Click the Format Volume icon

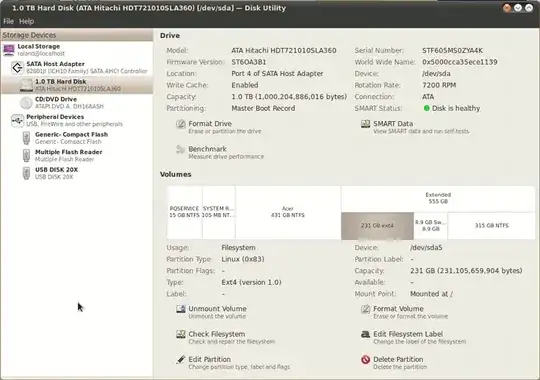365,309
